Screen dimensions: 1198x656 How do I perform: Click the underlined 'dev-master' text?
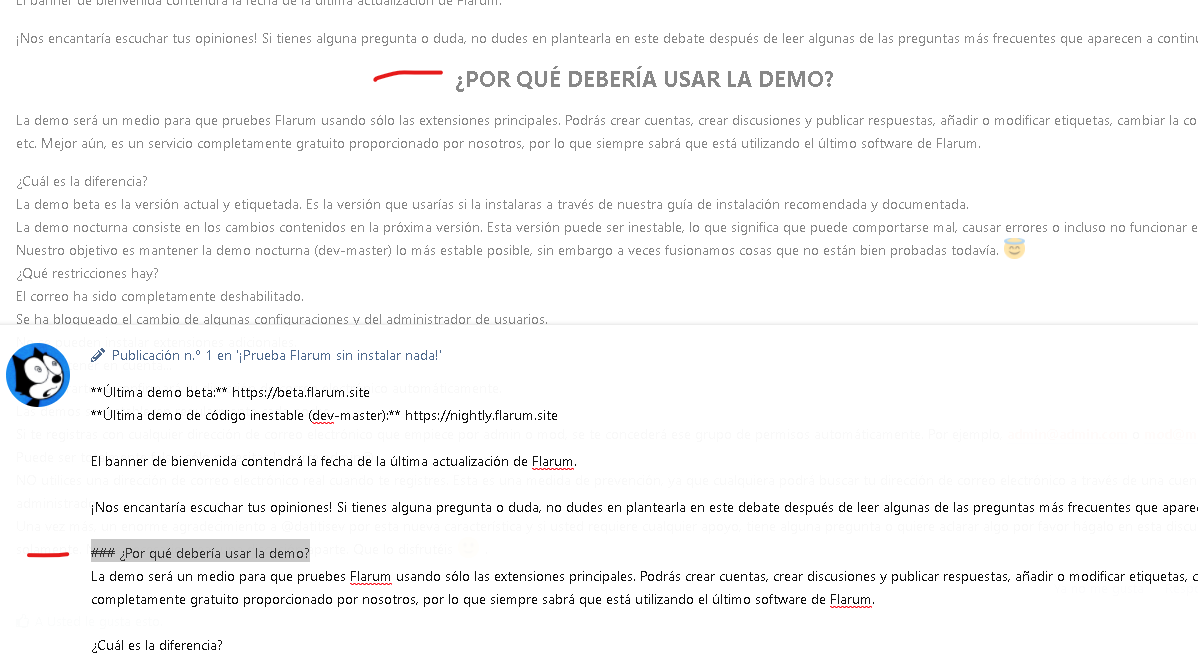(x=346, y=414)
